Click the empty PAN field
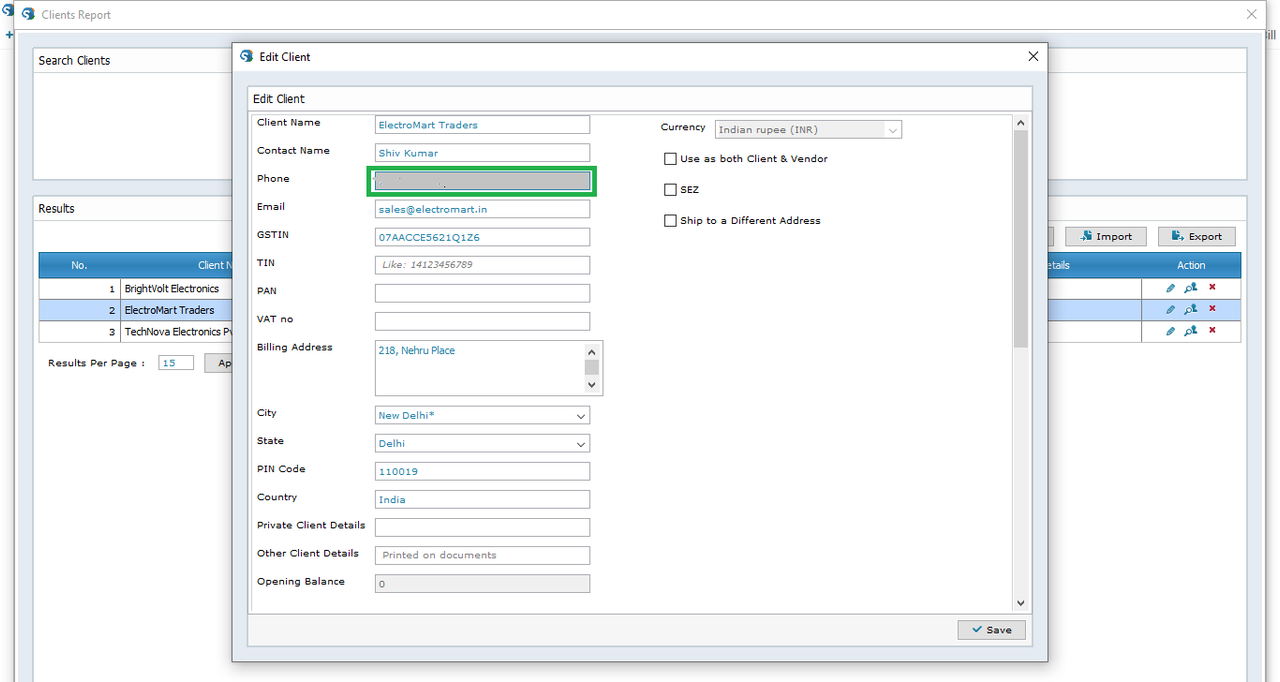The width and height of the screenshot is (1280, 682). coord(482,293)
